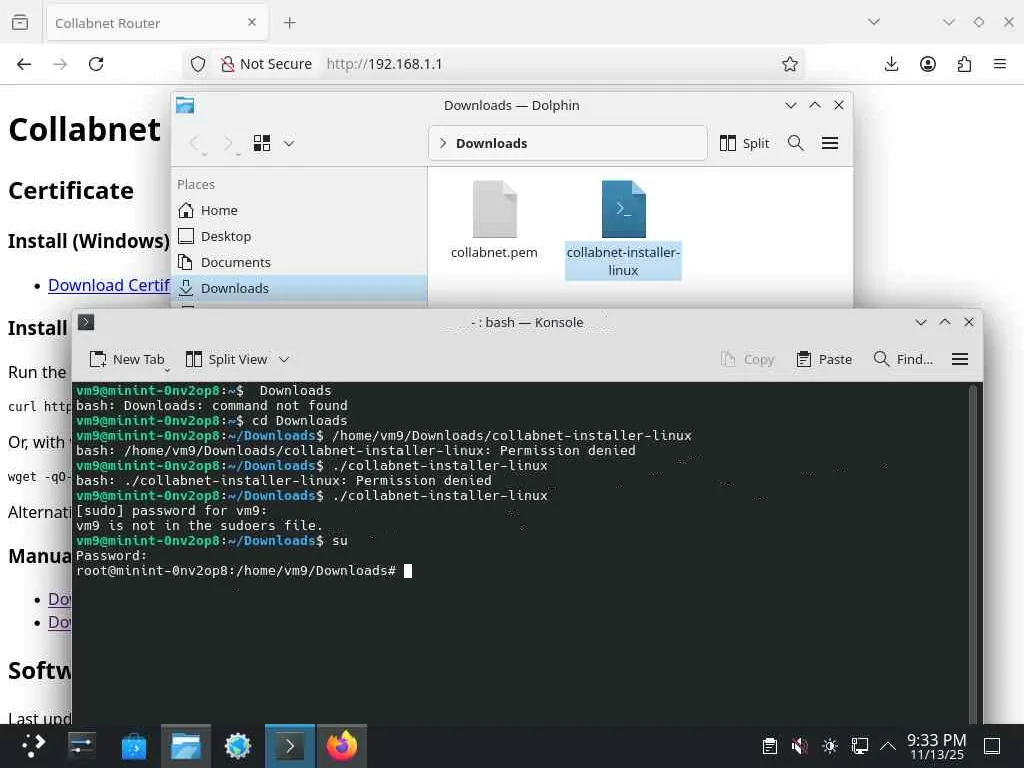Go back in Firefox
Screen dimensions: 1024x768
point(24,64)
